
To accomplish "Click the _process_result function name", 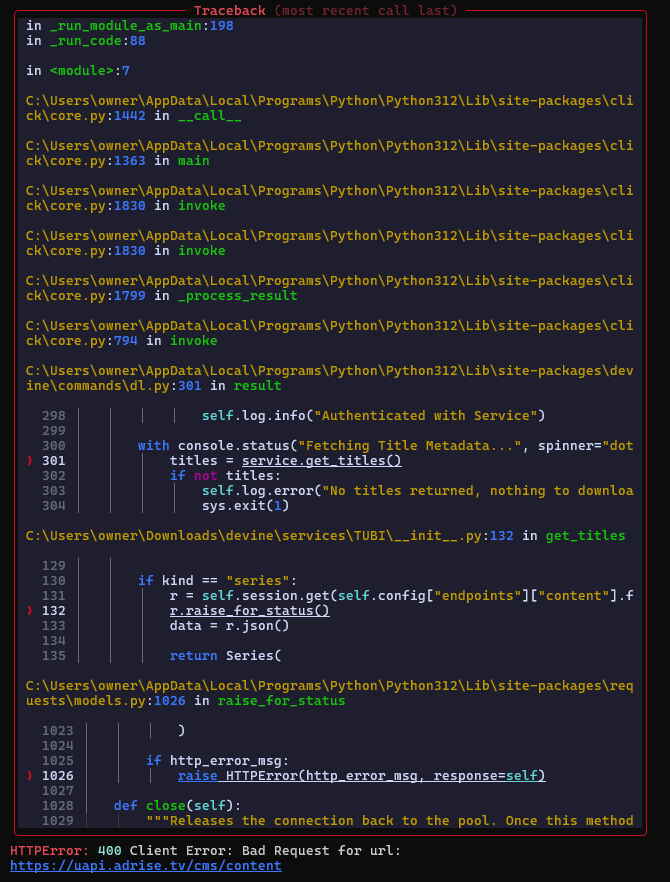I will pyautogui.click(x=237, y=296).
